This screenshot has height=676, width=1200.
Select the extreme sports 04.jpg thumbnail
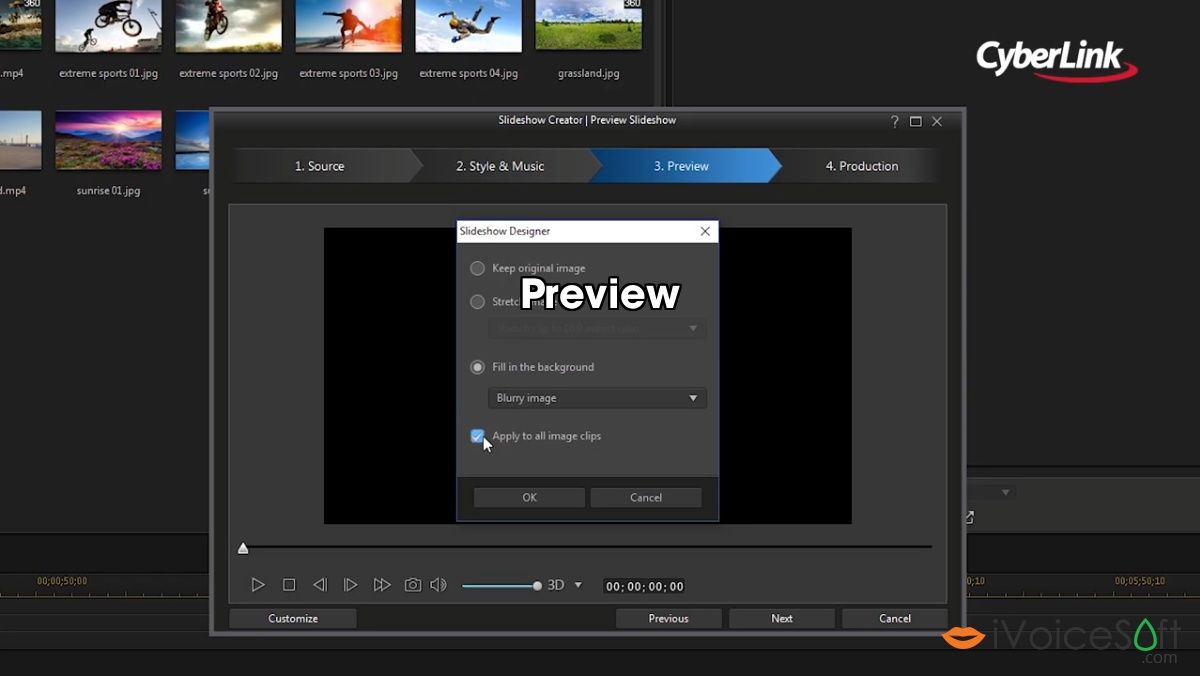click(x=468, y=25)
